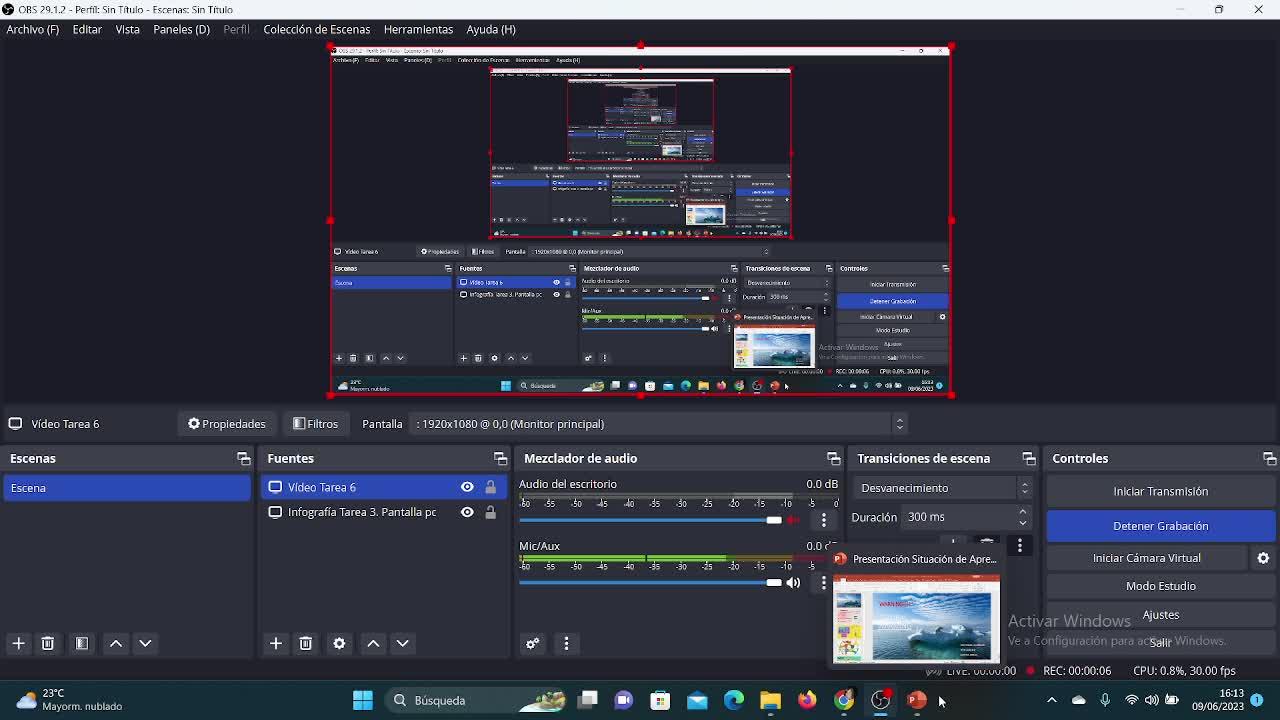Screen dimensions: 1280x720
Task: Toggle lock on Infografía Tarea 3 source
Action: click(x=490, y=512)
